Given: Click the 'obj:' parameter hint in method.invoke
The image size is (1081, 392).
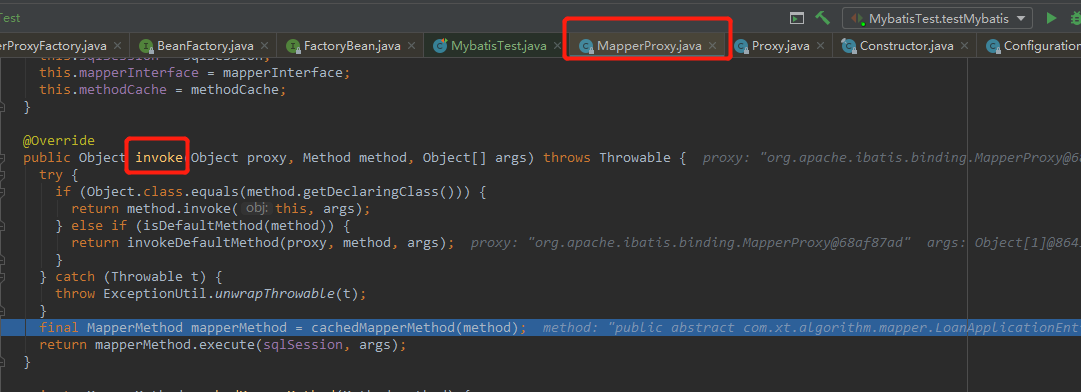Looking at the screenshot, I should coord(256,209).
